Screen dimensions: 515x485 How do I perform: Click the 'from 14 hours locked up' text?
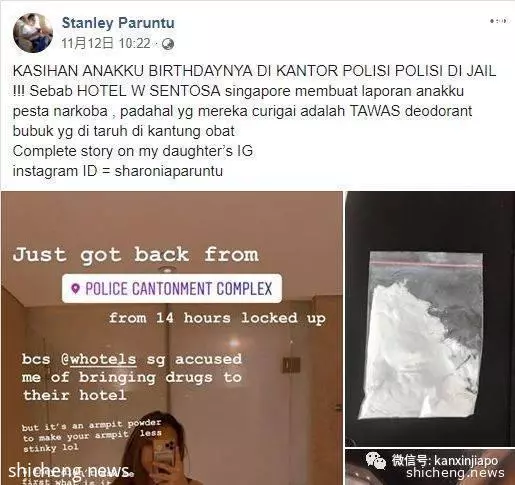(x=217, y=318)
